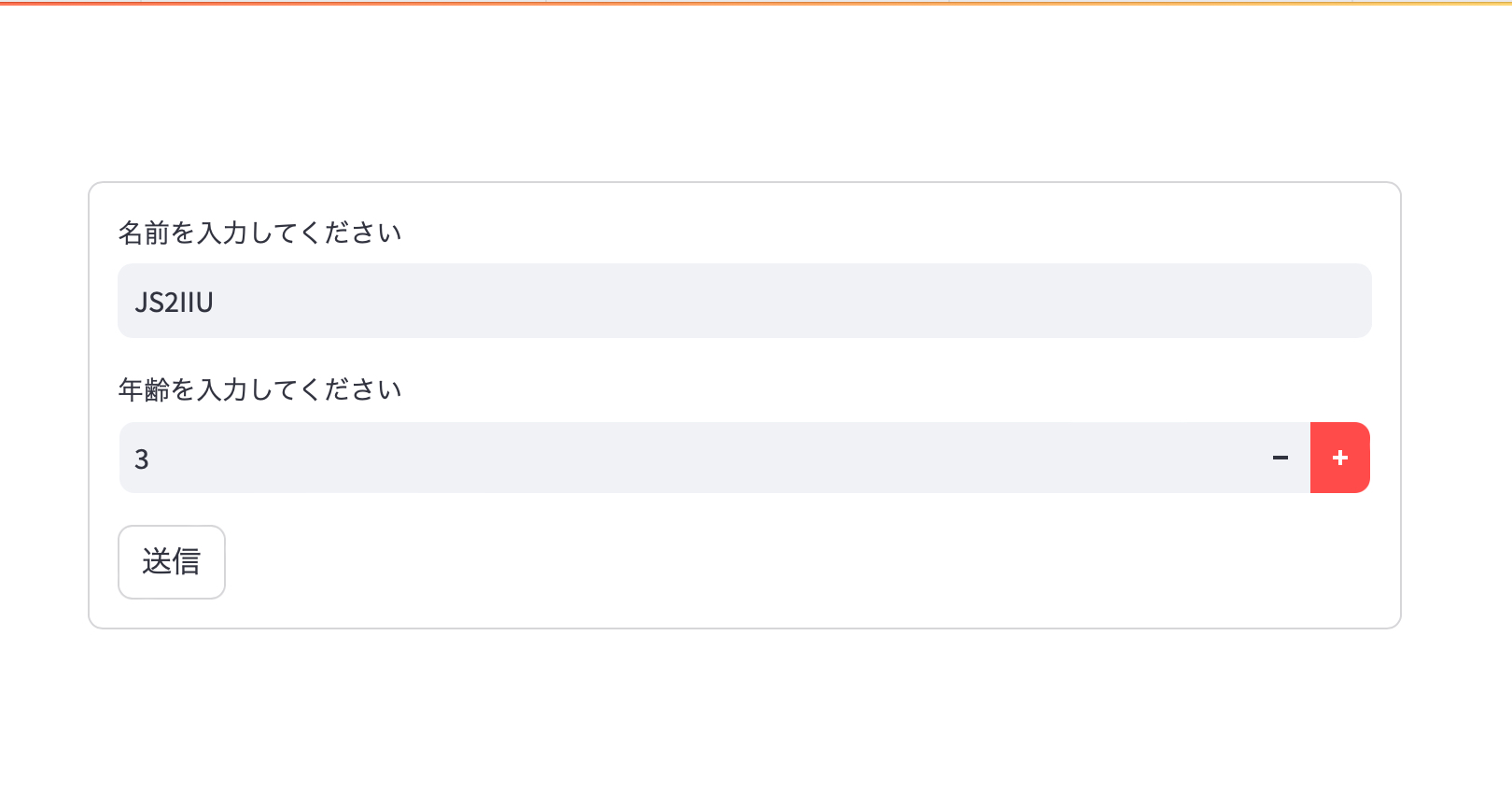The width and height of the screenshot is (1512, 805).
Task: Click on the number 3 value
Action: tap(142, 459)
